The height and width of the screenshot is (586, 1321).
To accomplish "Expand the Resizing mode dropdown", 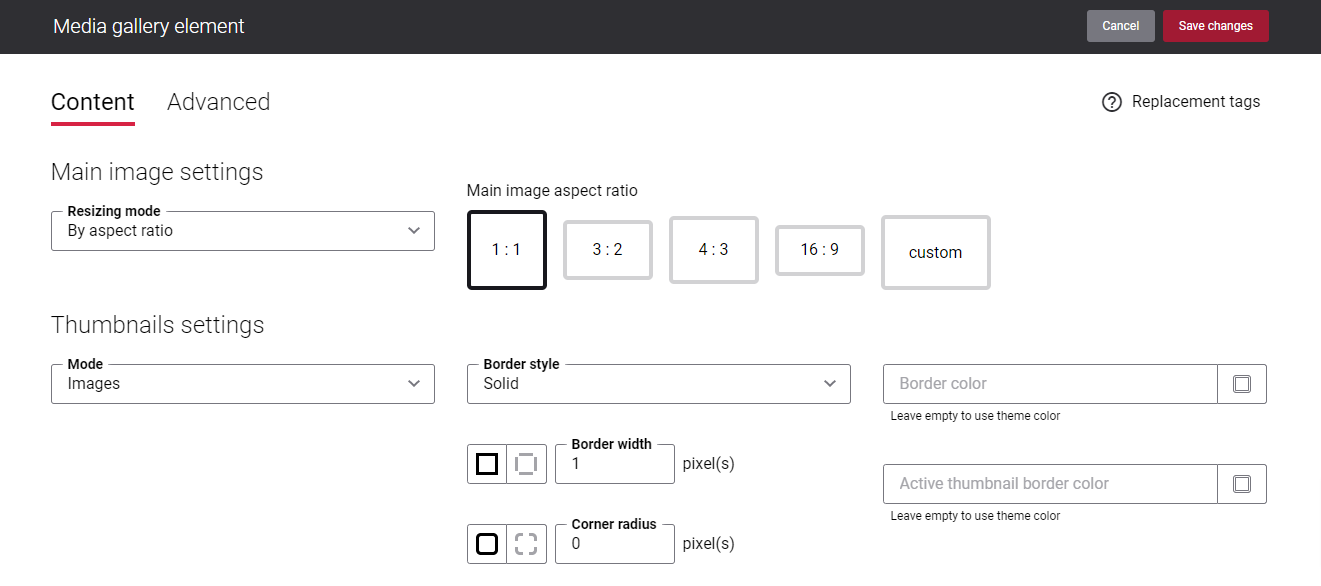I will [243, 231].
